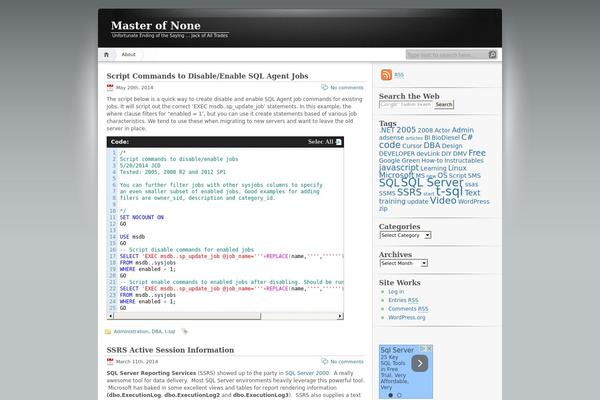The image size is (600, 400).
Task: Open the DBA category link under post
Action: point(157,331)
